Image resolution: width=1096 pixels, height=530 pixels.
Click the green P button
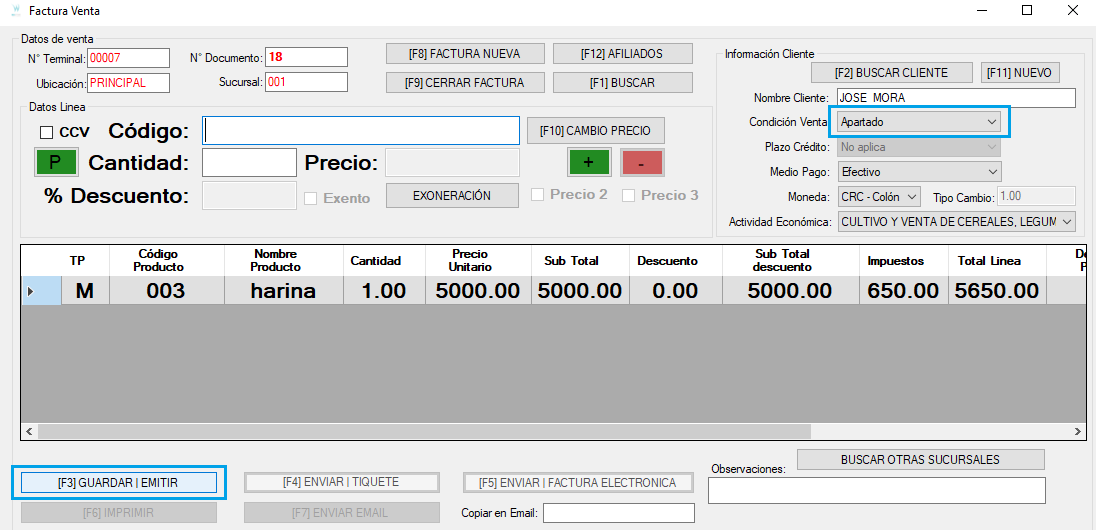click(x=56, y=162)
